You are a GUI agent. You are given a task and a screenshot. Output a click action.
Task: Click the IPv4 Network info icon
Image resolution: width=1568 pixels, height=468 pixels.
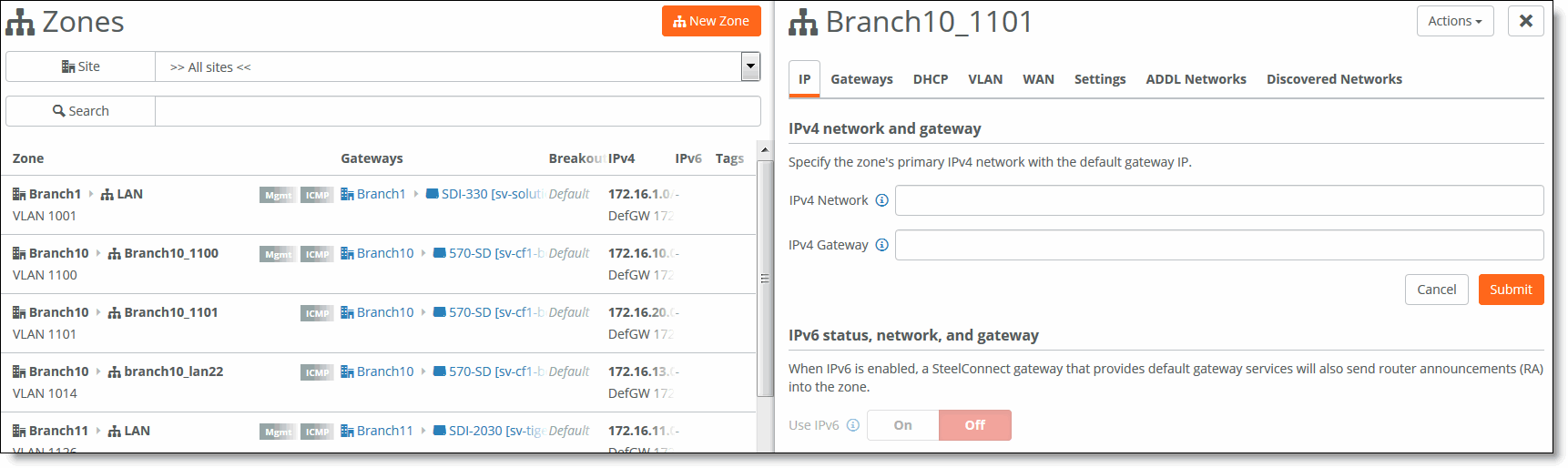tap(881, 200)
